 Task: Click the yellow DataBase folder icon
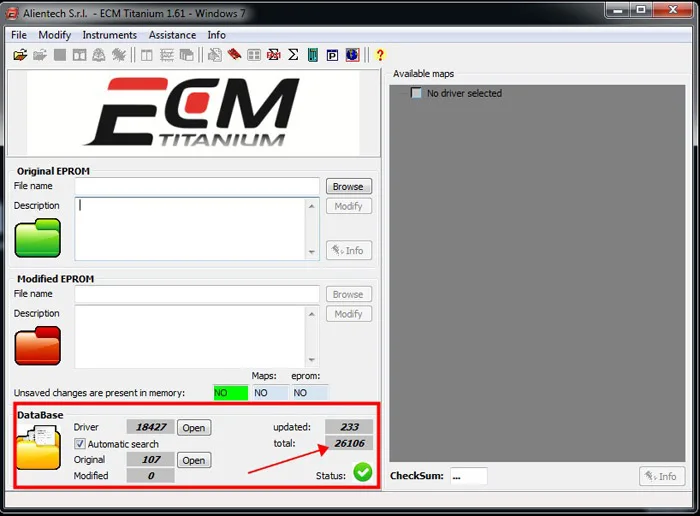tap(38, 447)
